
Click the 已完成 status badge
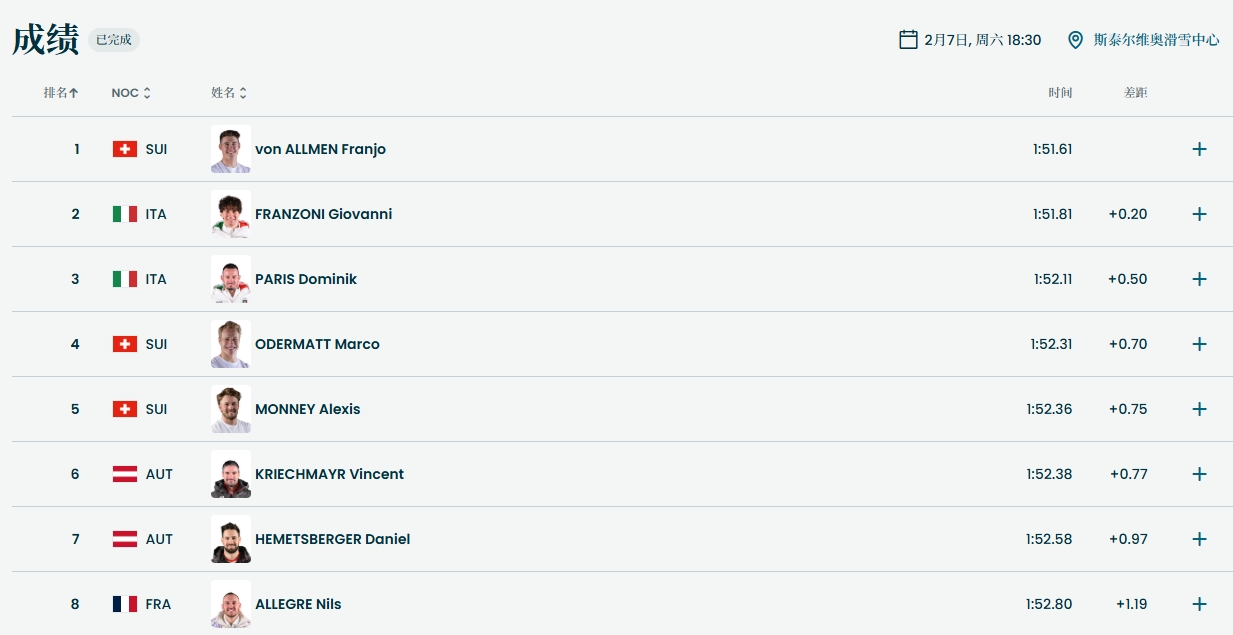pyautogui.click(x=113, y=40)
